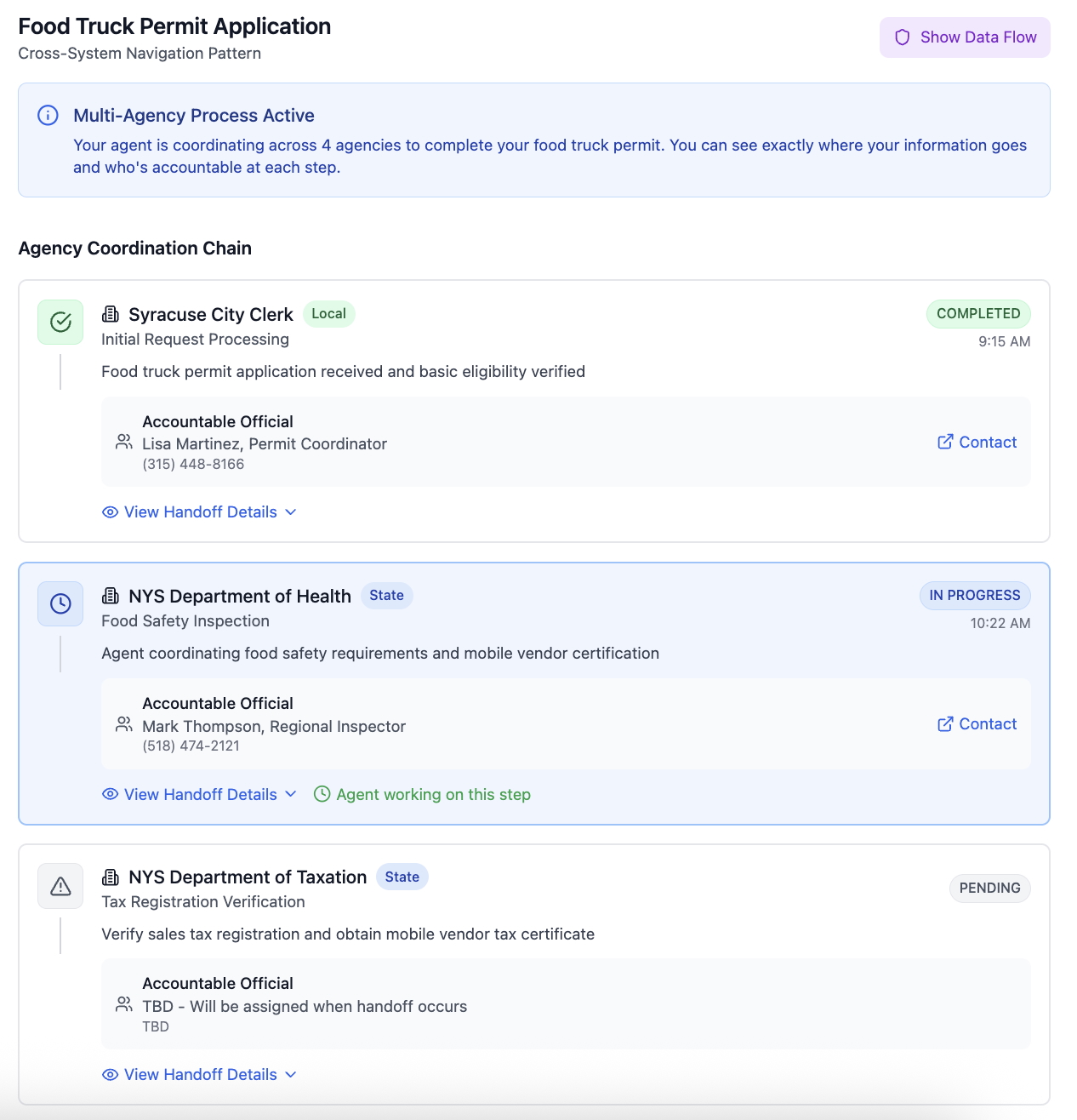Click the shield icon in Show Data Flow
Screen dimensions: 1077x1120
coord(901,37)
